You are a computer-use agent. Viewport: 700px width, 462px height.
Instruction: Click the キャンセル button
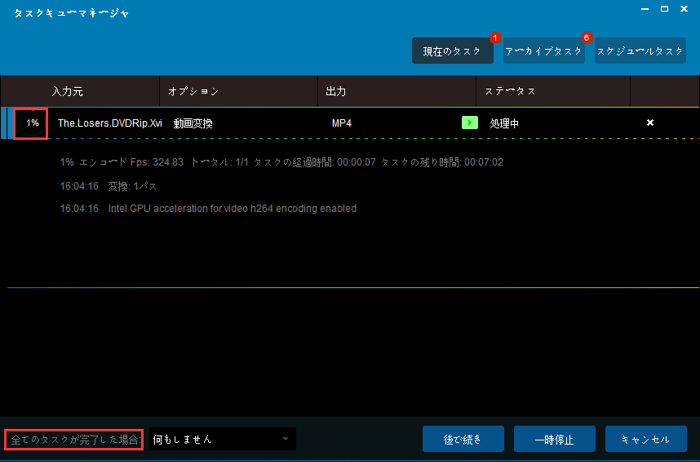pos(646,439)
